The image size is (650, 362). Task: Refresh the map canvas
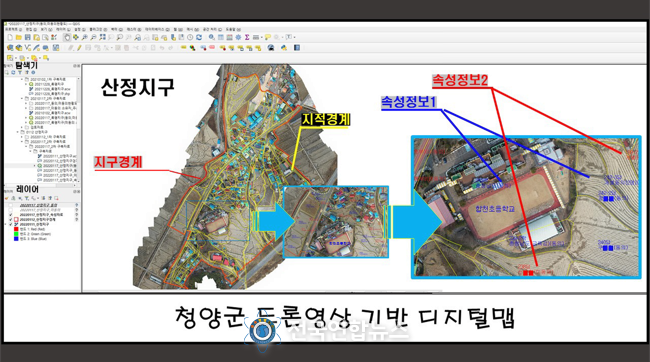tap(199, 37)
